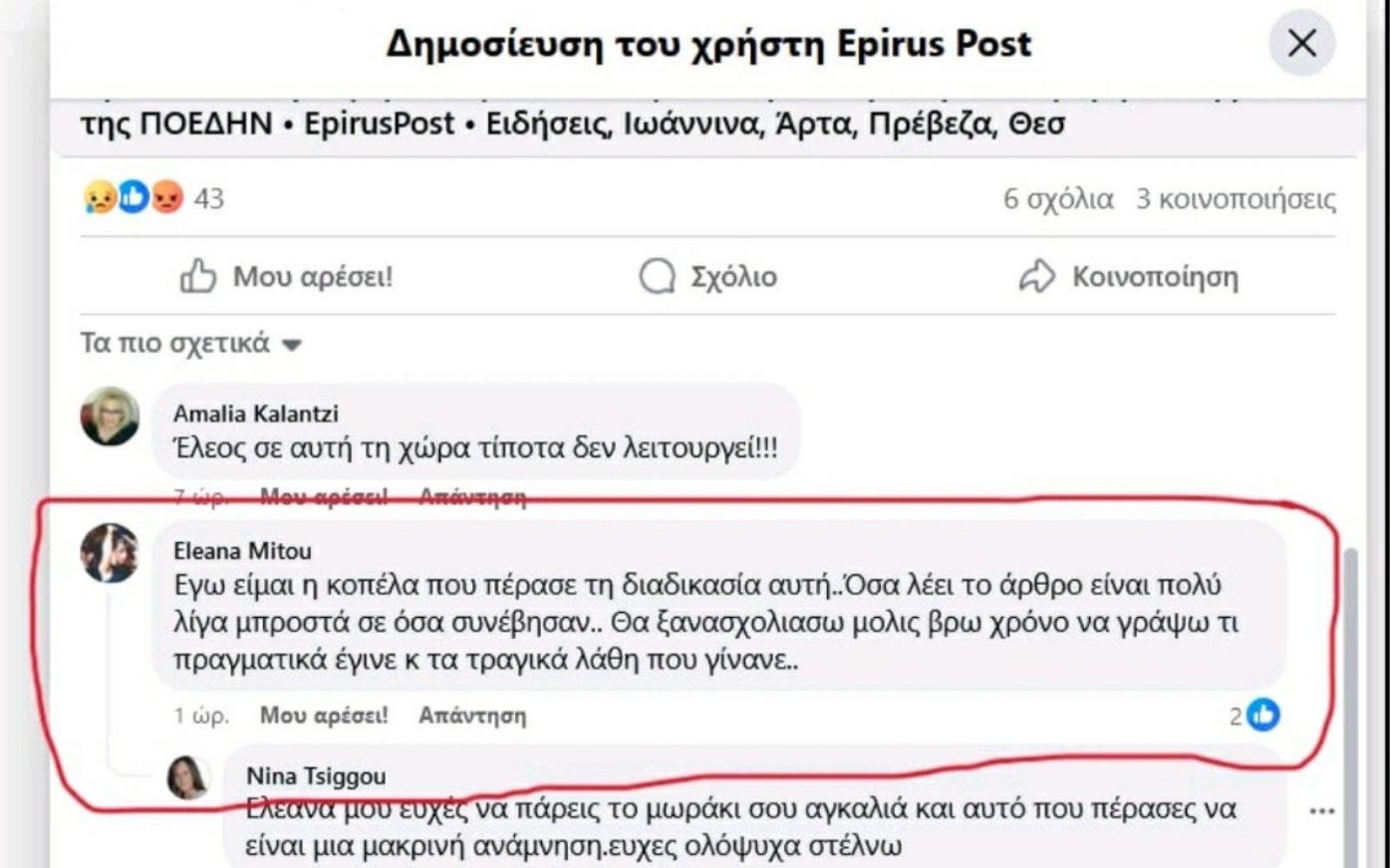Expand the Τα πιο σχετικά sorting dropdown

pyautogui.click(x=190, y=343)
